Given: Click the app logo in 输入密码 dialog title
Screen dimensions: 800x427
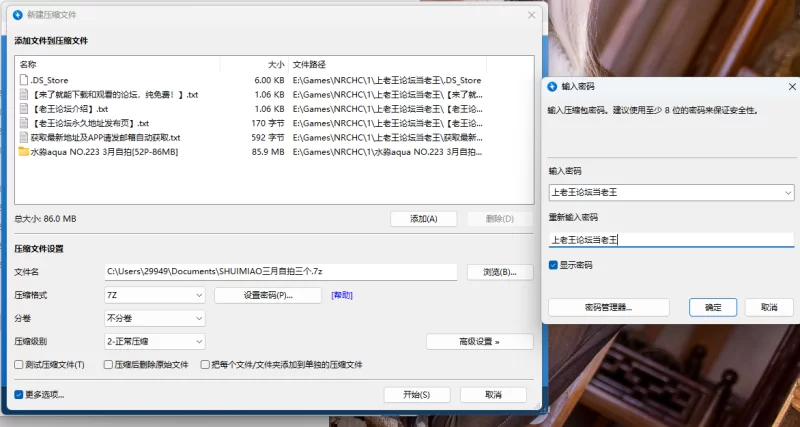Looking at the screenshot, I should [552, 87].
